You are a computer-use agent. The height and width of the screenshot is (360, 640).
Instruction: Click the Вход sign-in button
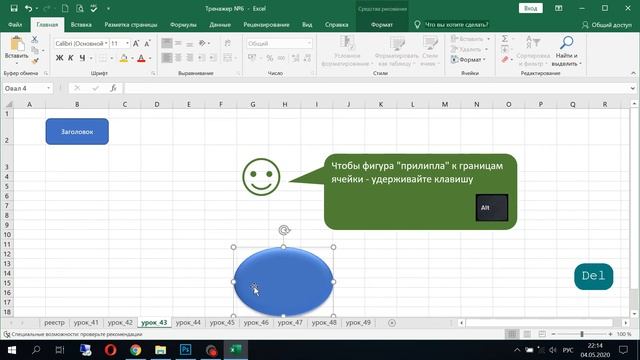pos(531,8)
